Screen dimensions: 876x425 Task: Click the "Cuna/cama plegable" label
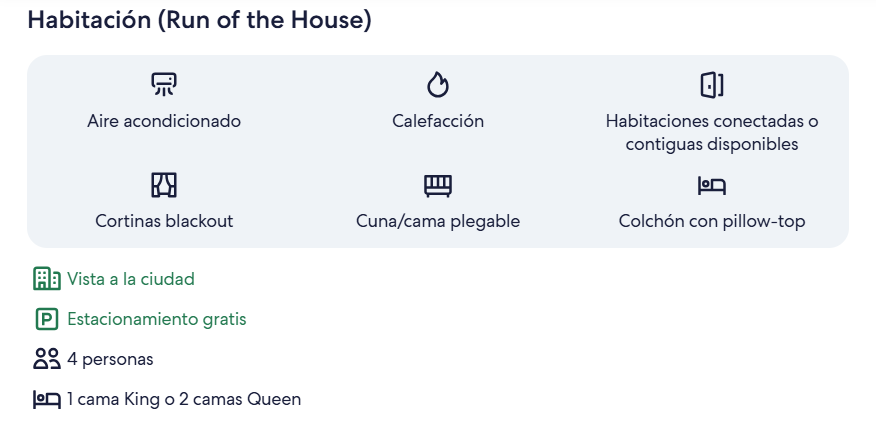438,221
